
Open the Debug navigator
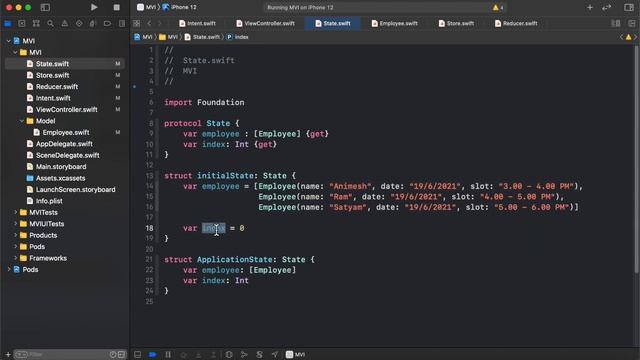[x=93, y=24]
